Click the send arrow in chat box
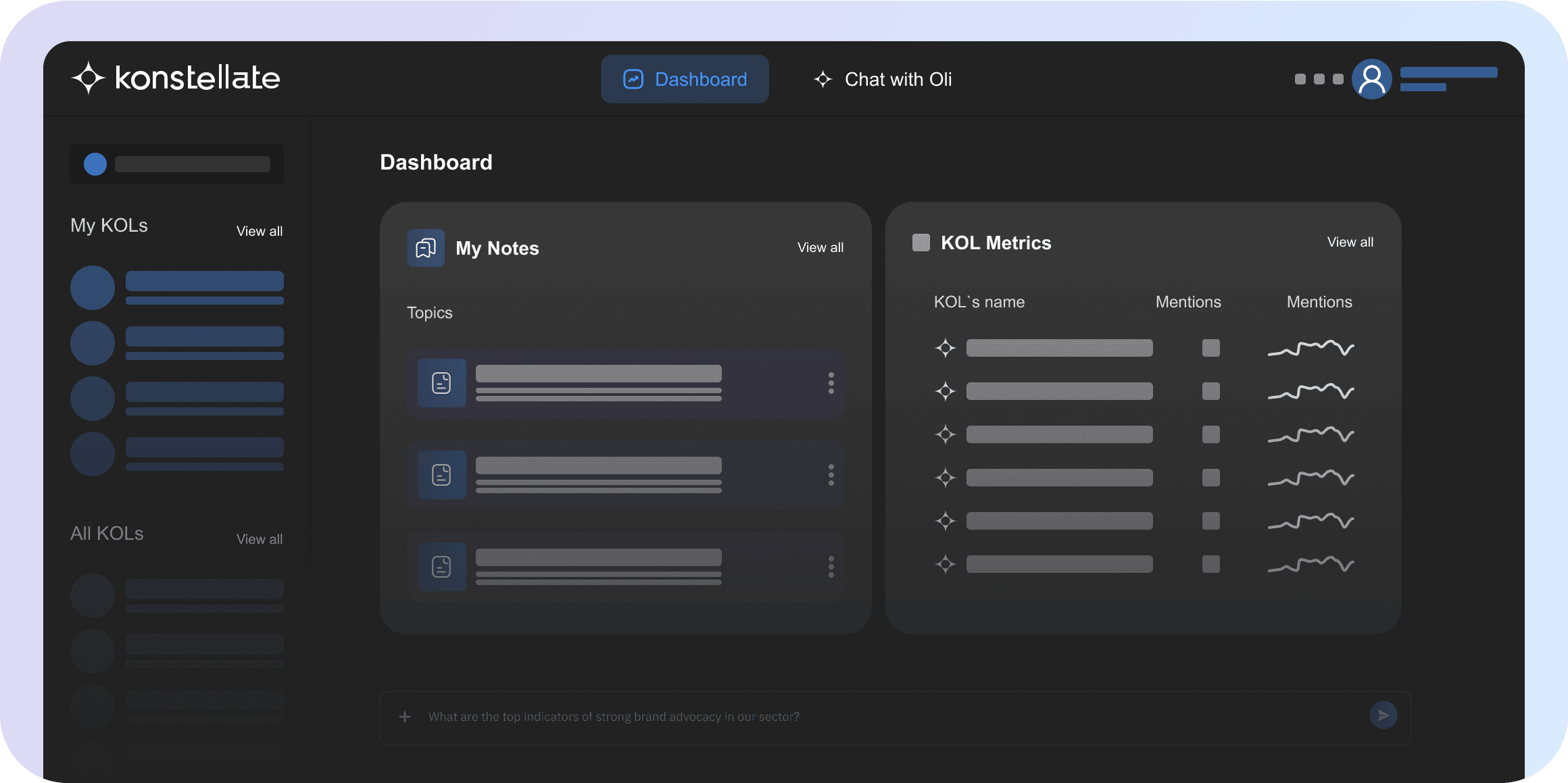 tap(1383, 715)
